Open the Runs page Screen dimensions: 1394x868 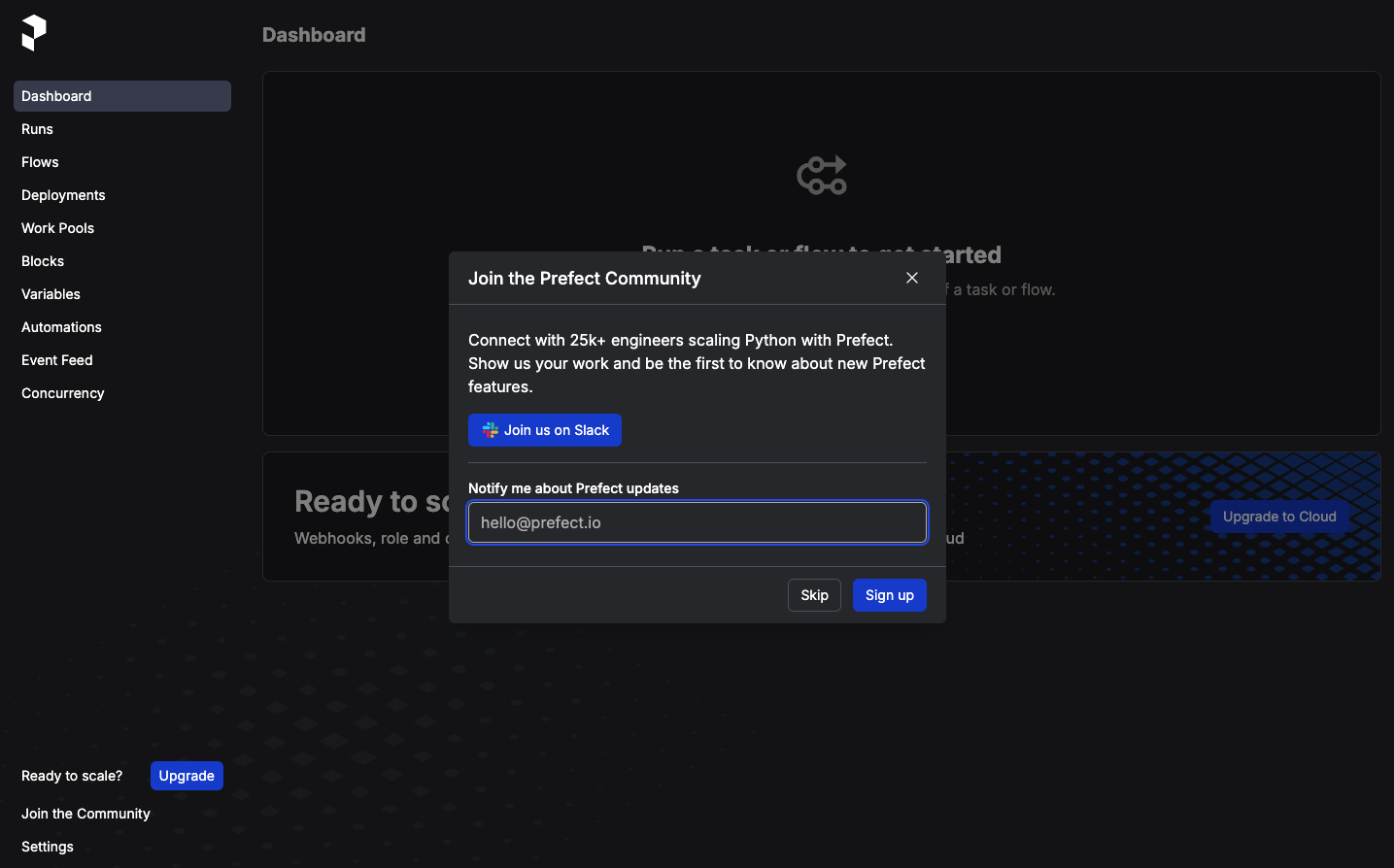[37, 129]
